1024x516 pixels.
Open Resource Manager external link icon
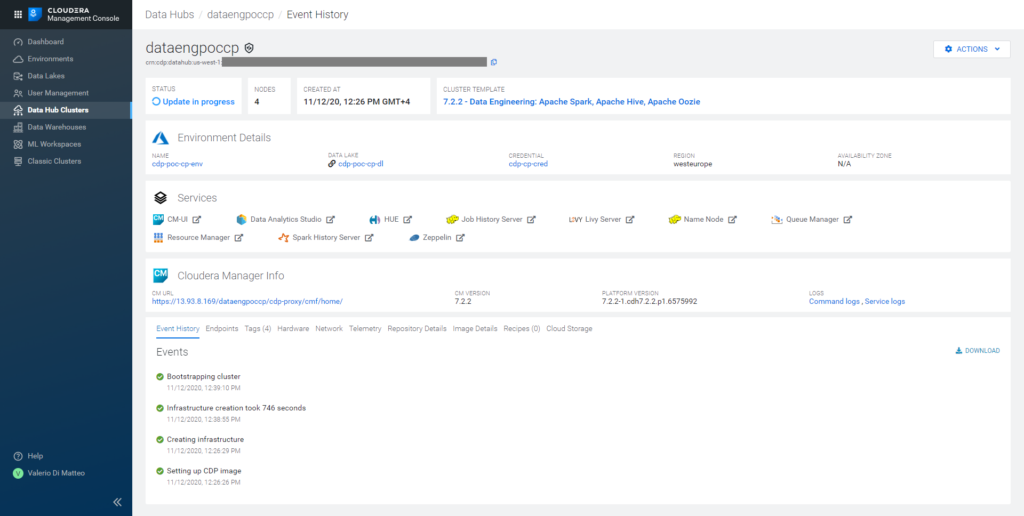click(239, 238)
